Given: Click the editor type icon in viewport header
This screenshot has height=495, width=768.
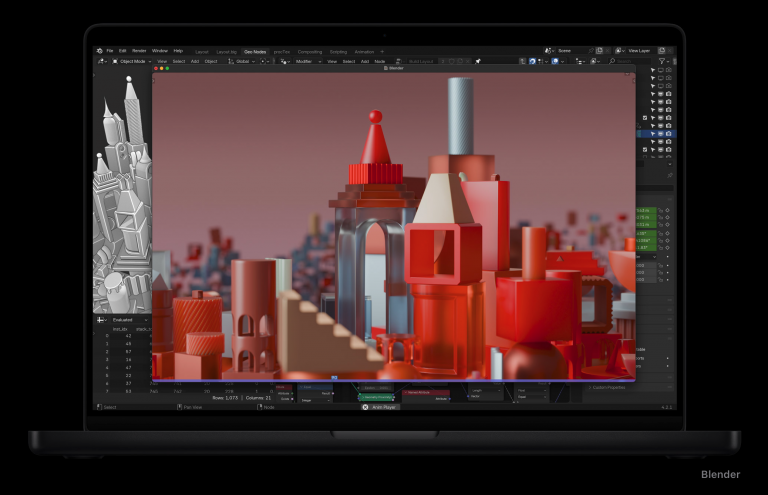Looking at the screenshot, I should pyautogui.click(x=101, y=61).
